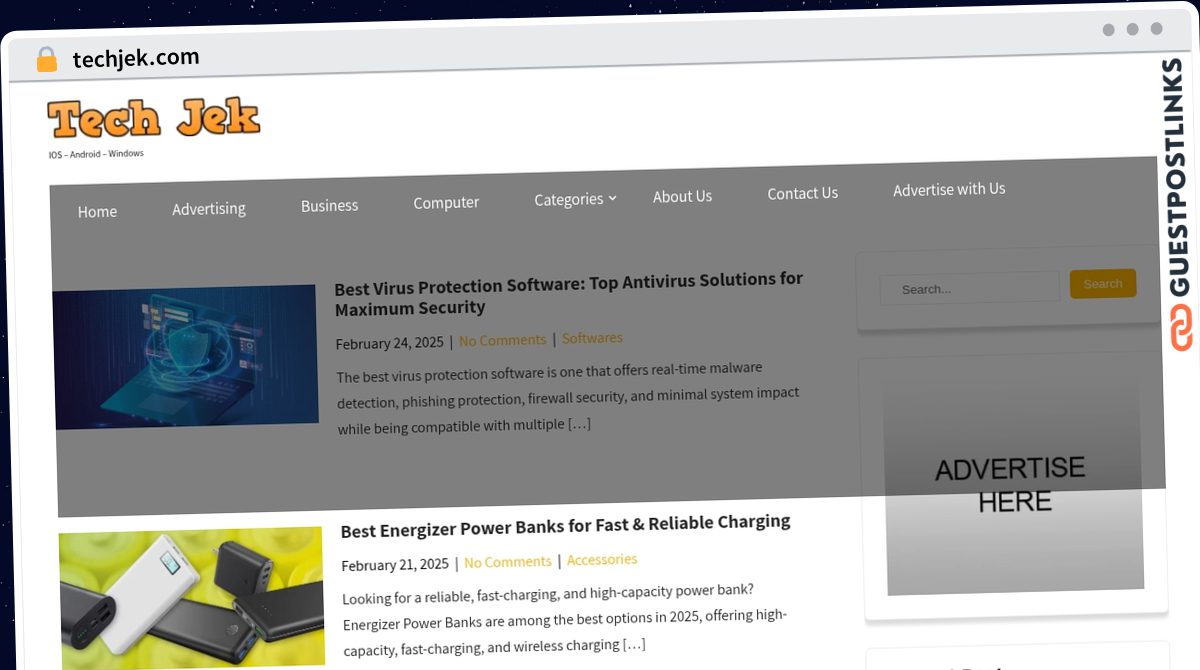Open the Accessories category link

click(x=602, y=560)
